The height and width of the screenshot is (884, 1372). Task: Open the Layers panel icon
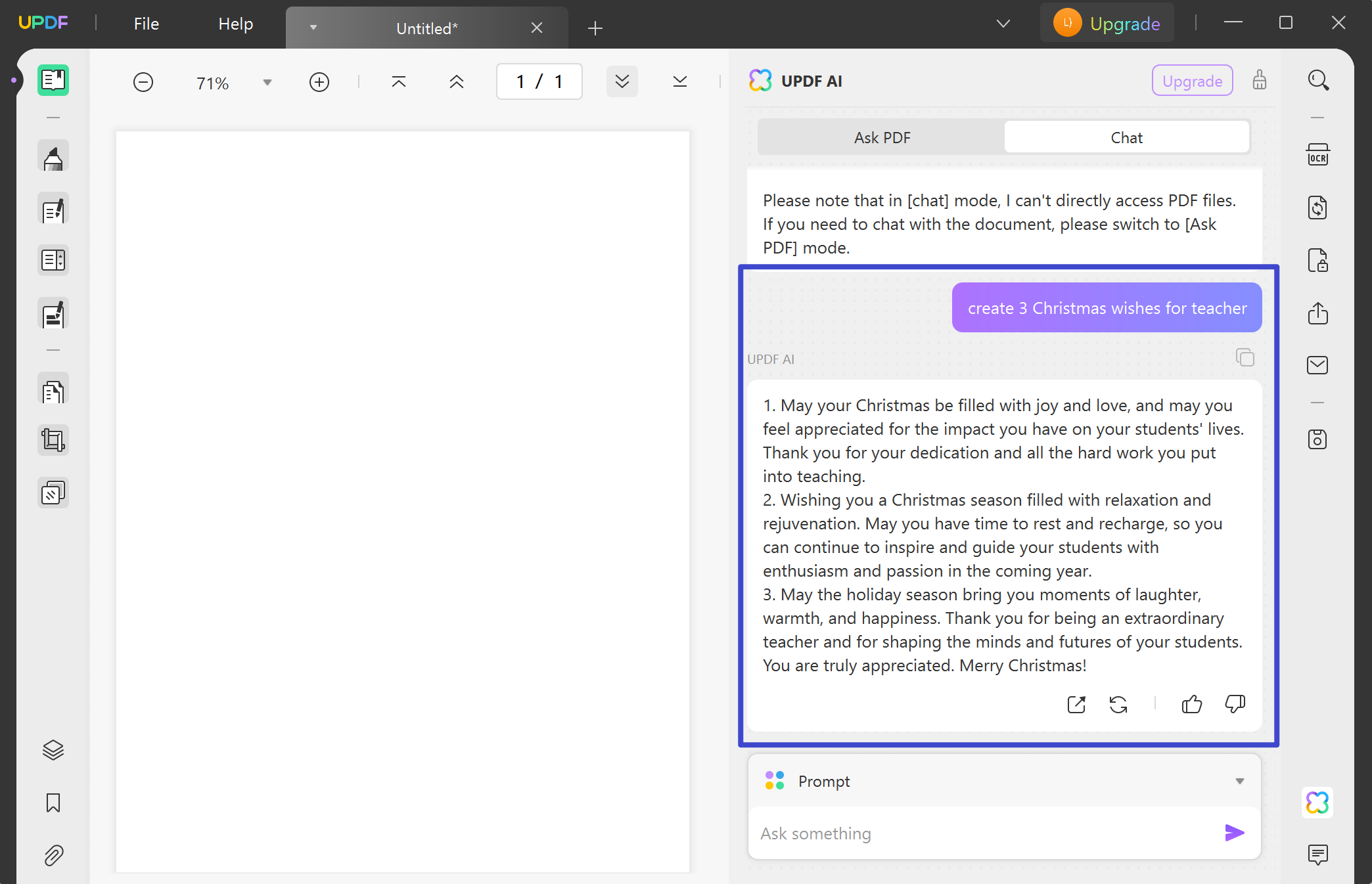(x=53, y=749)
